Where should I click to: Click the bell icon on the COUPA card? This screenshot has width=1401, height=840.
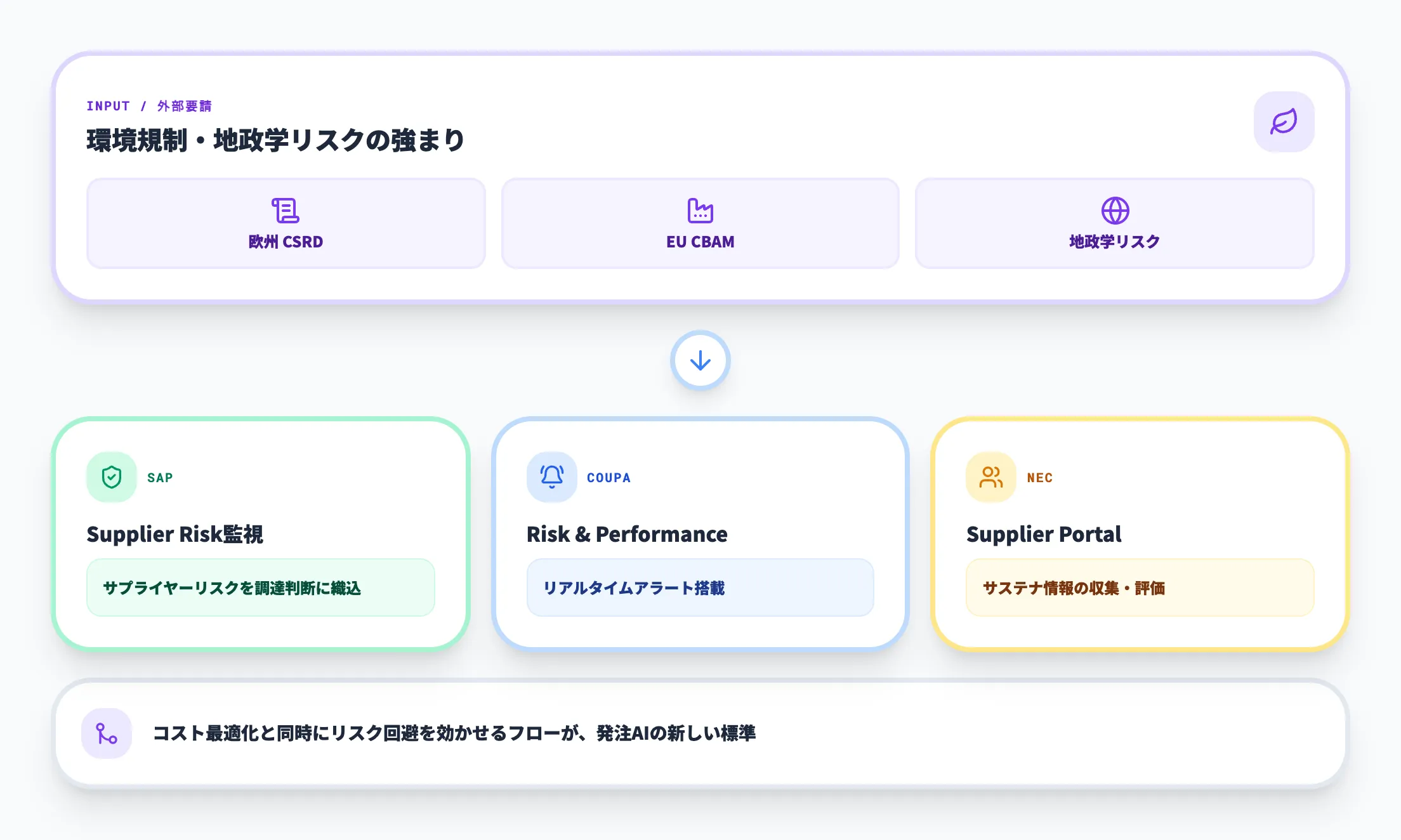pos(551,476)
